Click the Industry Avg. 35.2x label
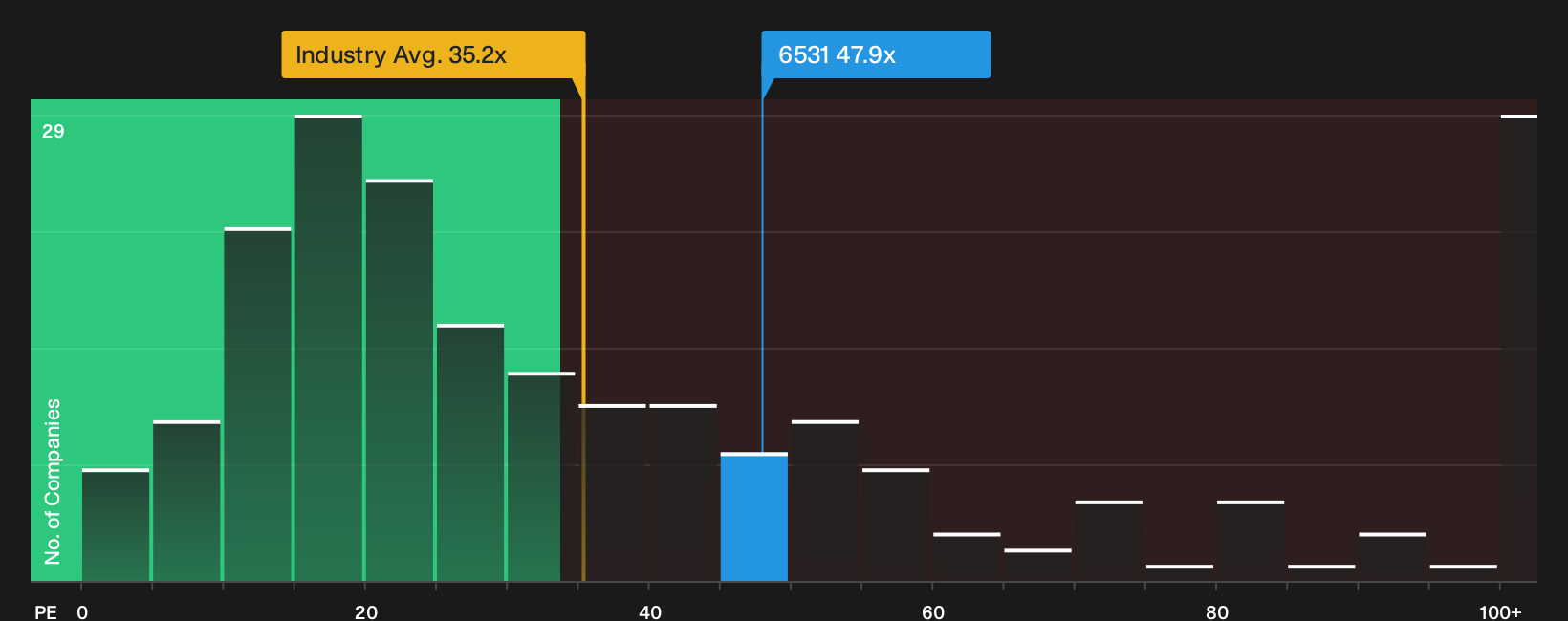The height and width of the screenshot is (621, 1568). point(433,54)
